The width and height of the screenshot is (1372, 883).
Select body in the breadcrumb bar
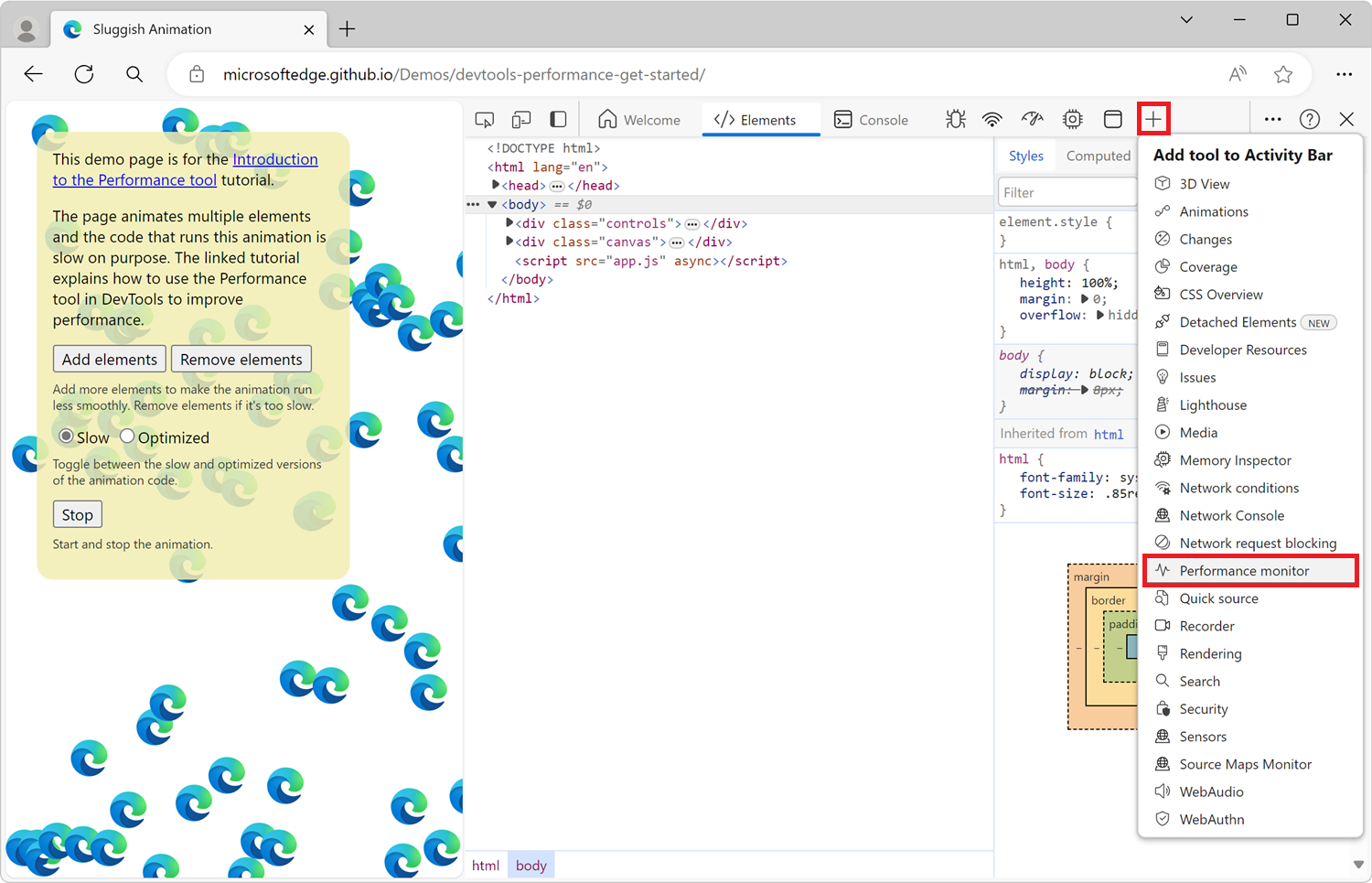[x=531, y=866]
